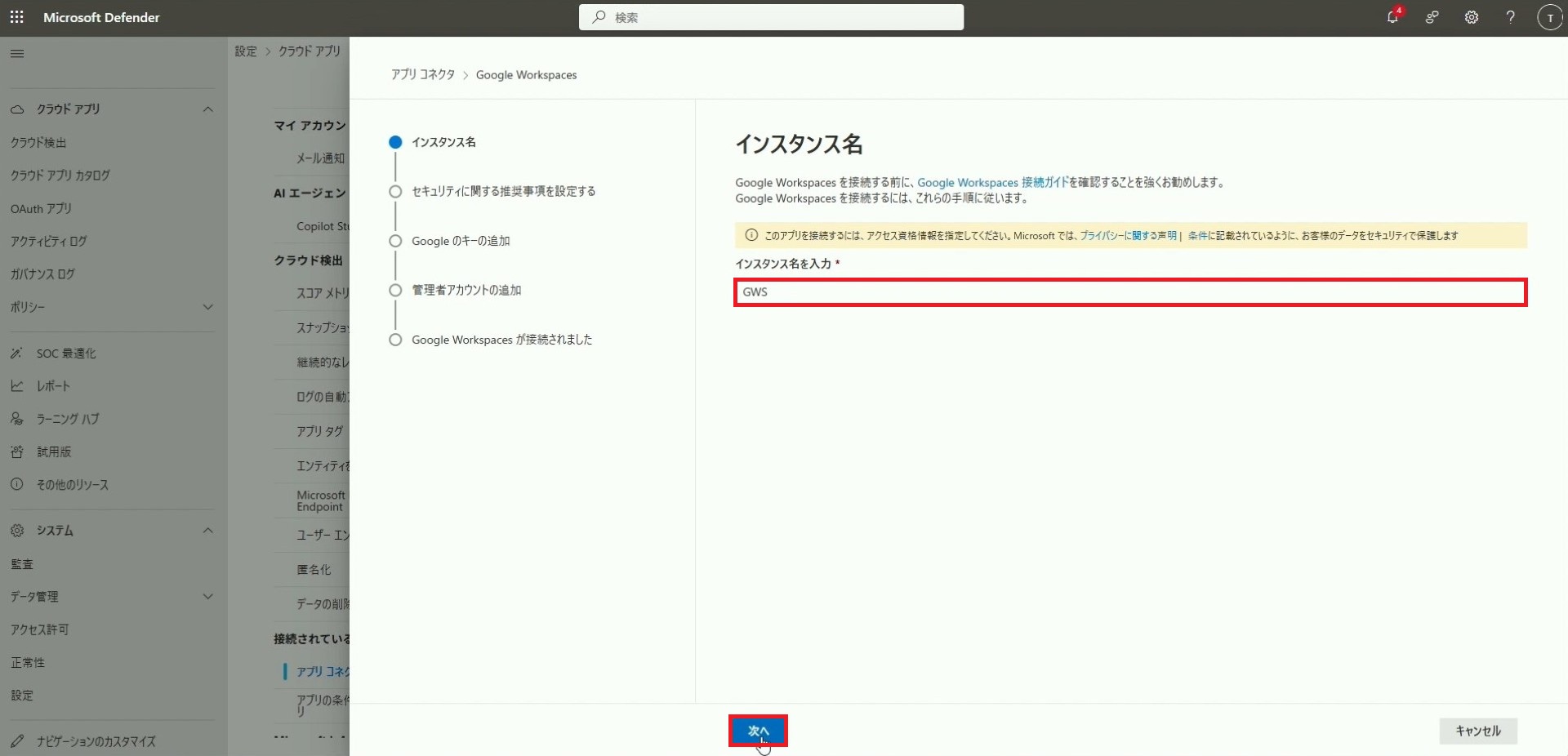Select the Google のキーの追加 step
The width and height of the screenshot is (1568, 756).
coord(461,241)
